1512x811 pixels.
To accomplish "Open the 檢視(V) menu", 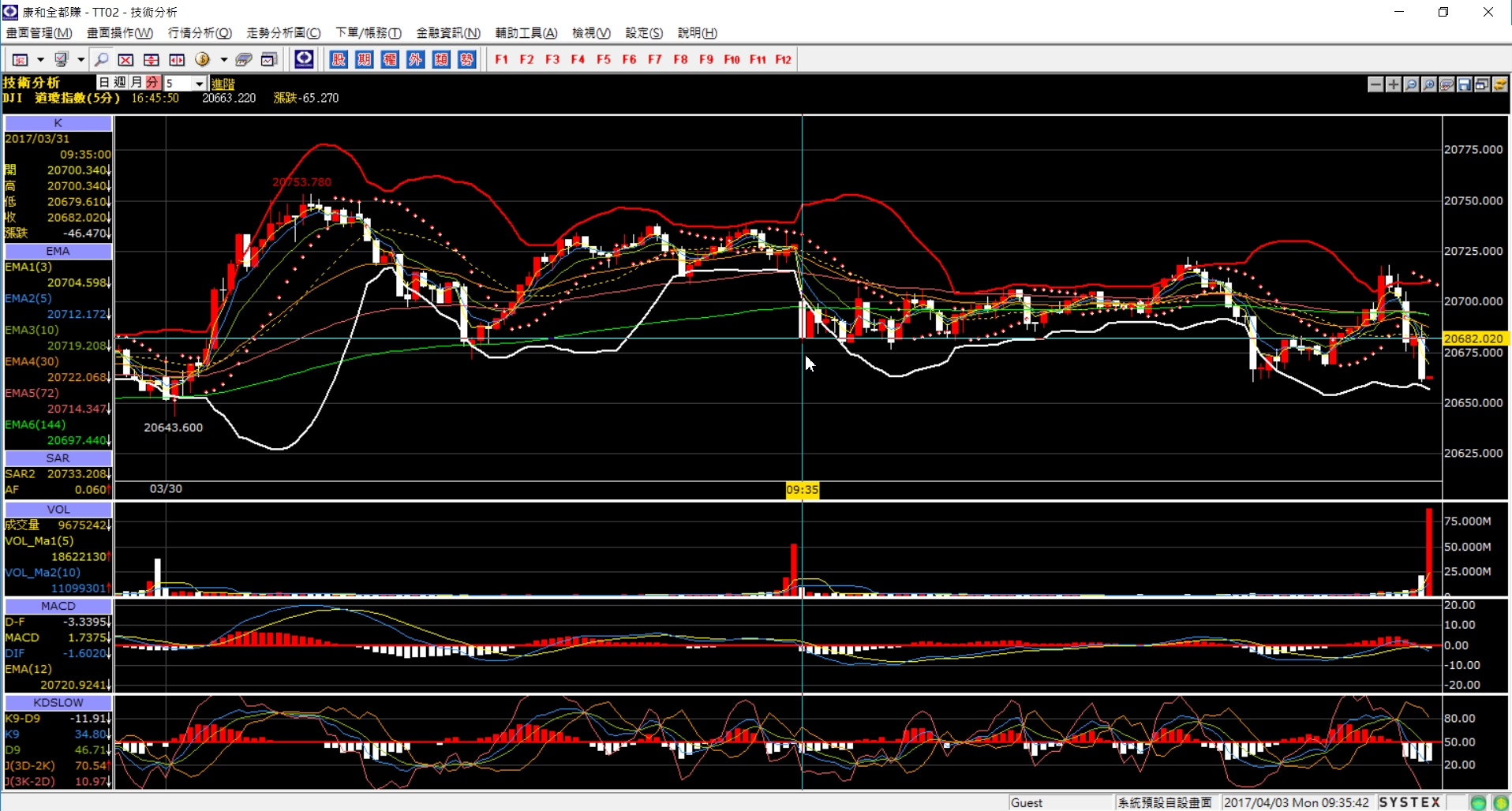I will tap(591, 33).
